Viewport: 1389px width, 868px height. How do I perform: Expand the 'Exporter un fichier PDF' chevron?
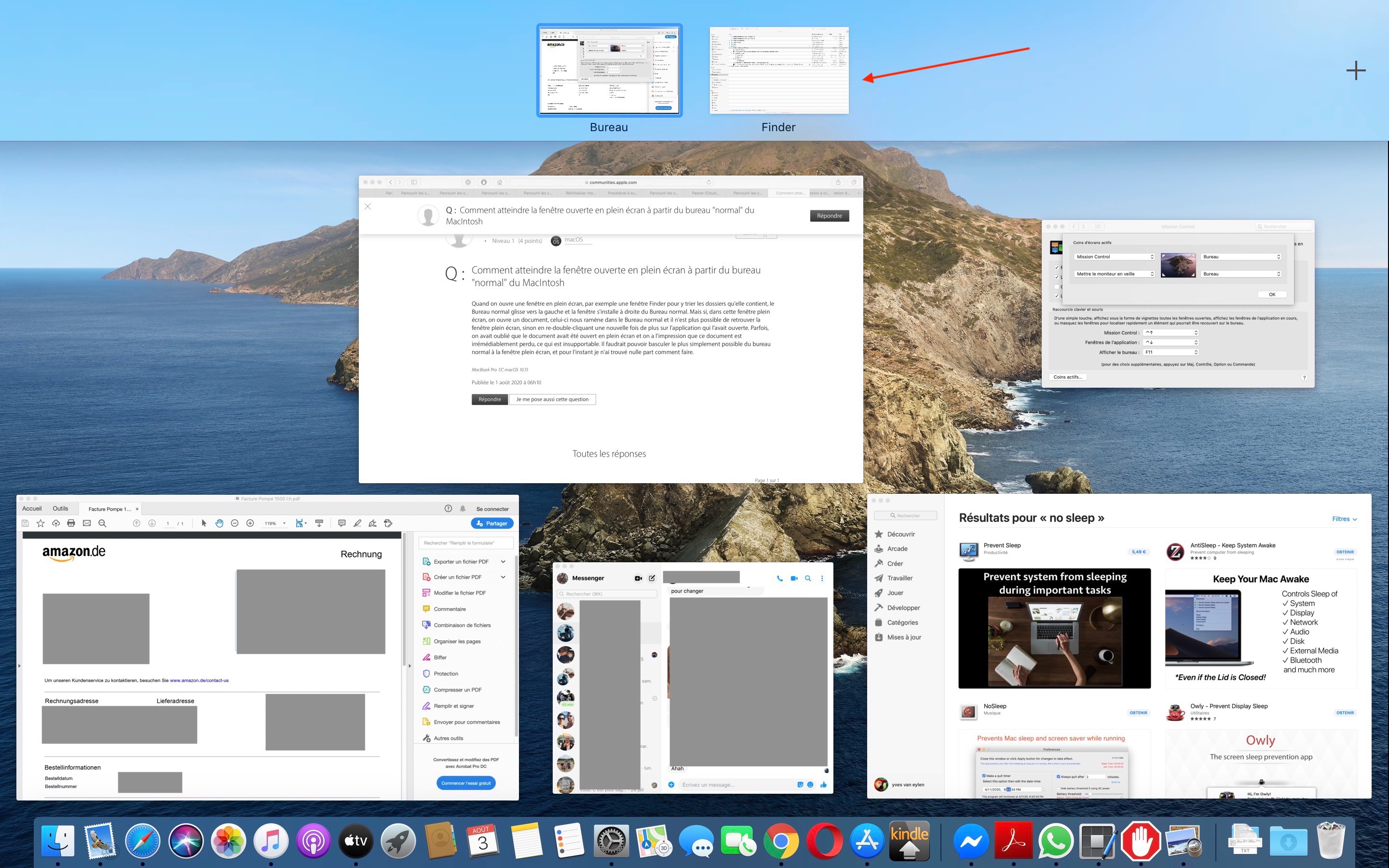click(503, 561)
